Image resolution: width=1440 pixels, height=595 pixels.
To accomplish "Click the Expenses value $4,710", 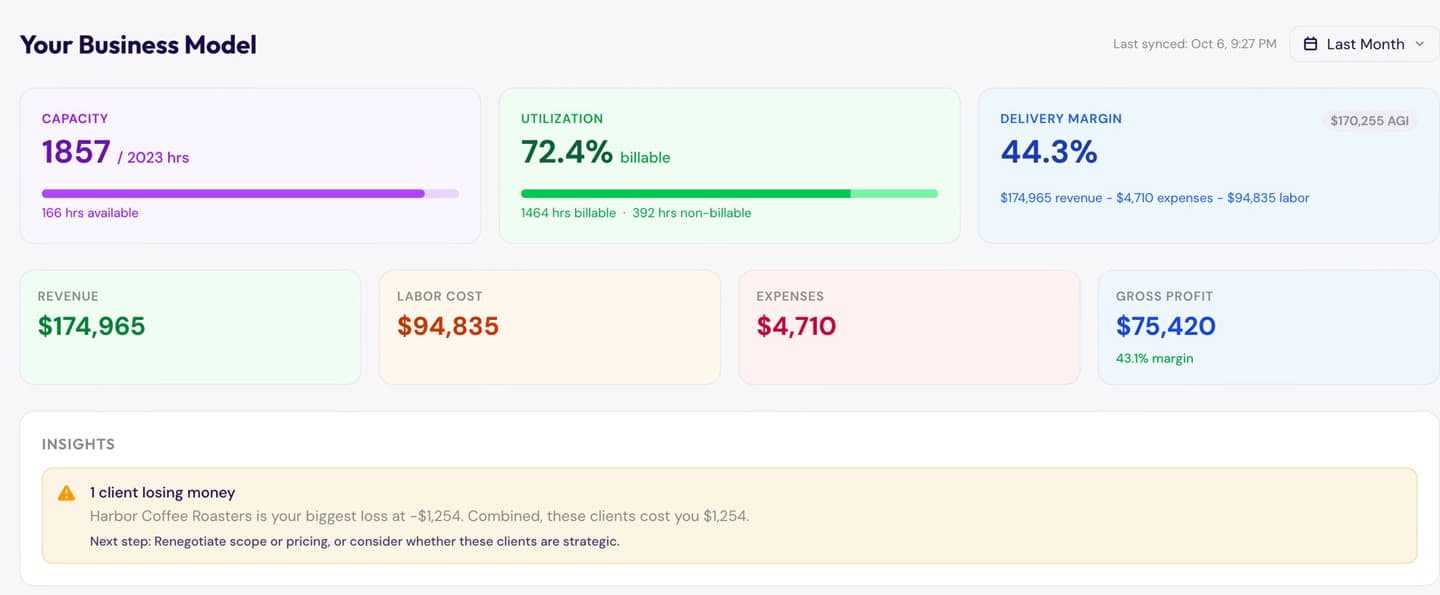I will point(796,326).
